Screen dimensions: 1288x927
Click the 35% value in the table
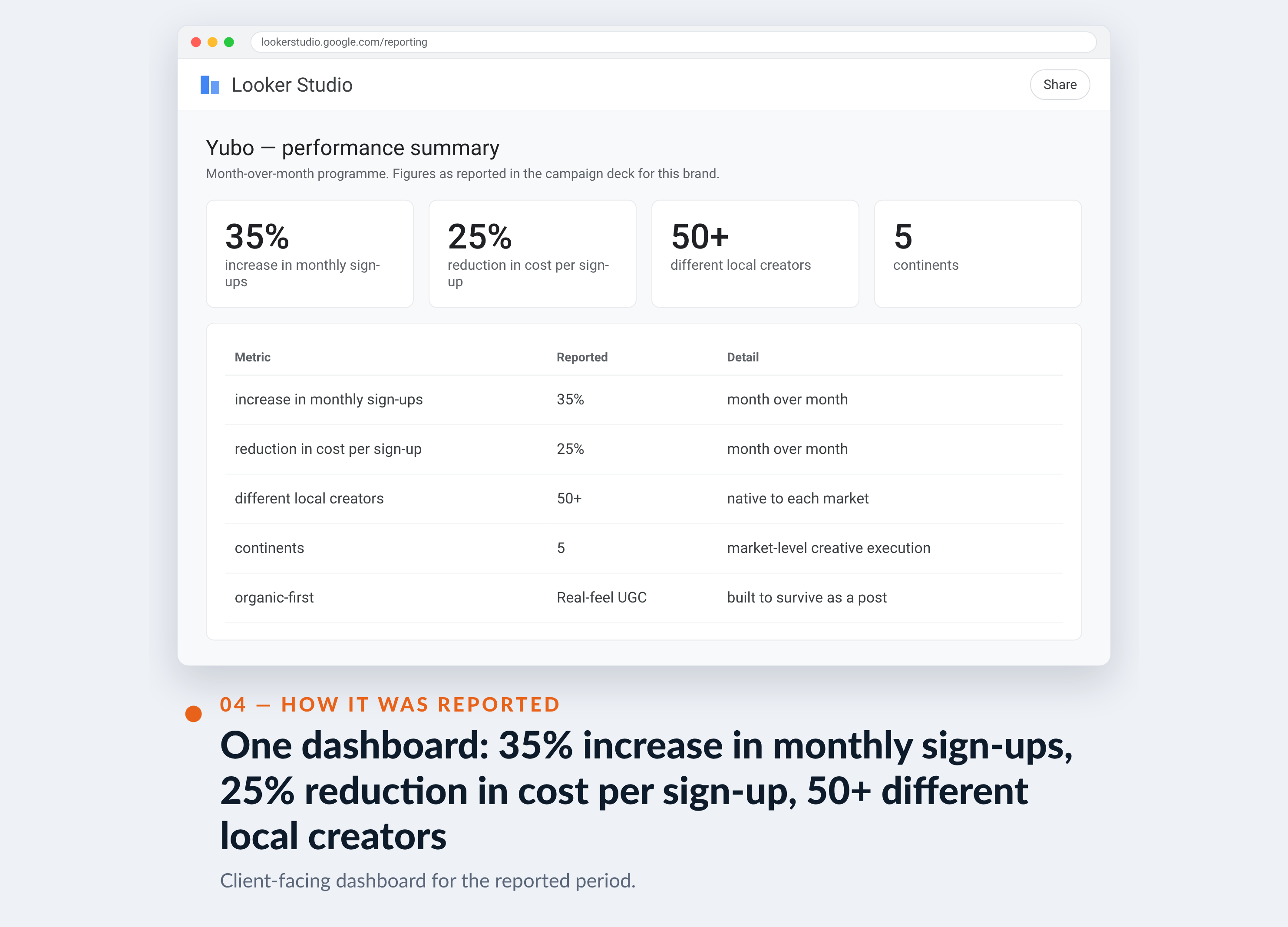pyautogui.click(x=570, y=400)
